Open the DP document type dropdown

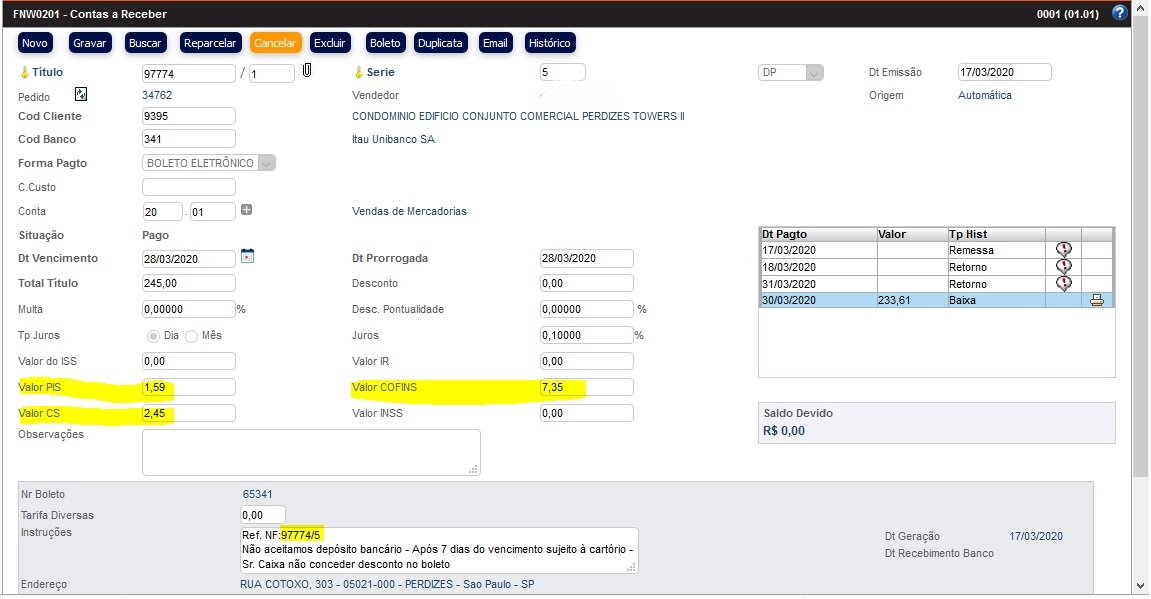(814, 73)
